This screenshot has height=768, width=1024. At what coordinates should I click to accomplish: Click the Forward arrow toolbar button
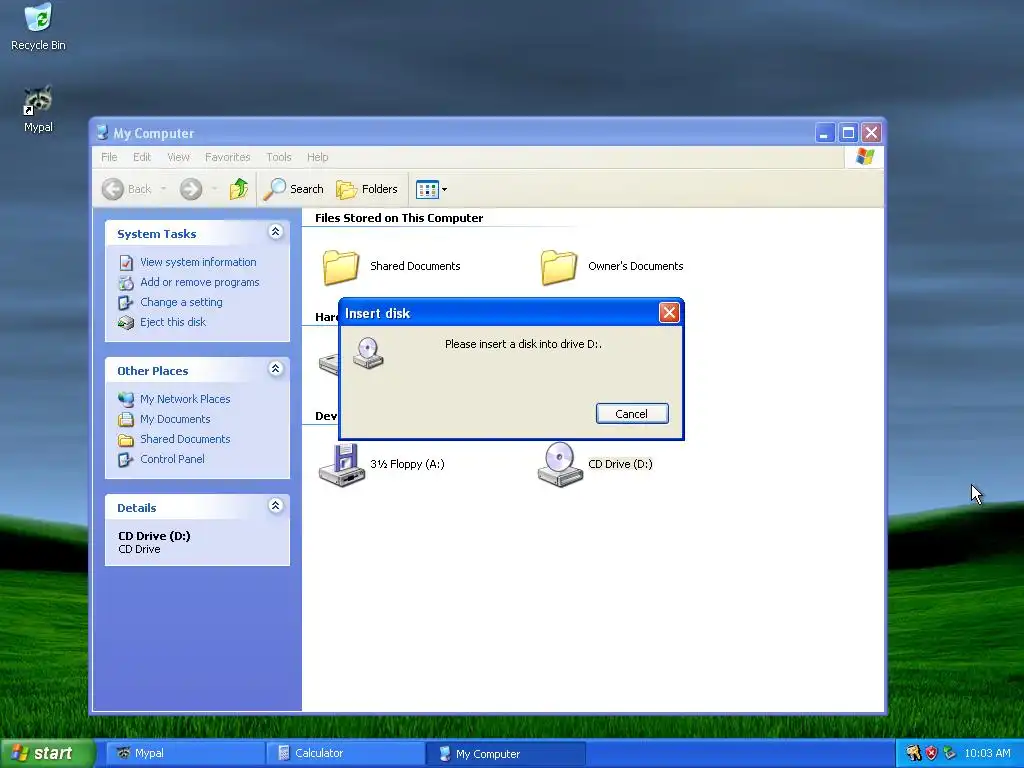tap(191, 189)
